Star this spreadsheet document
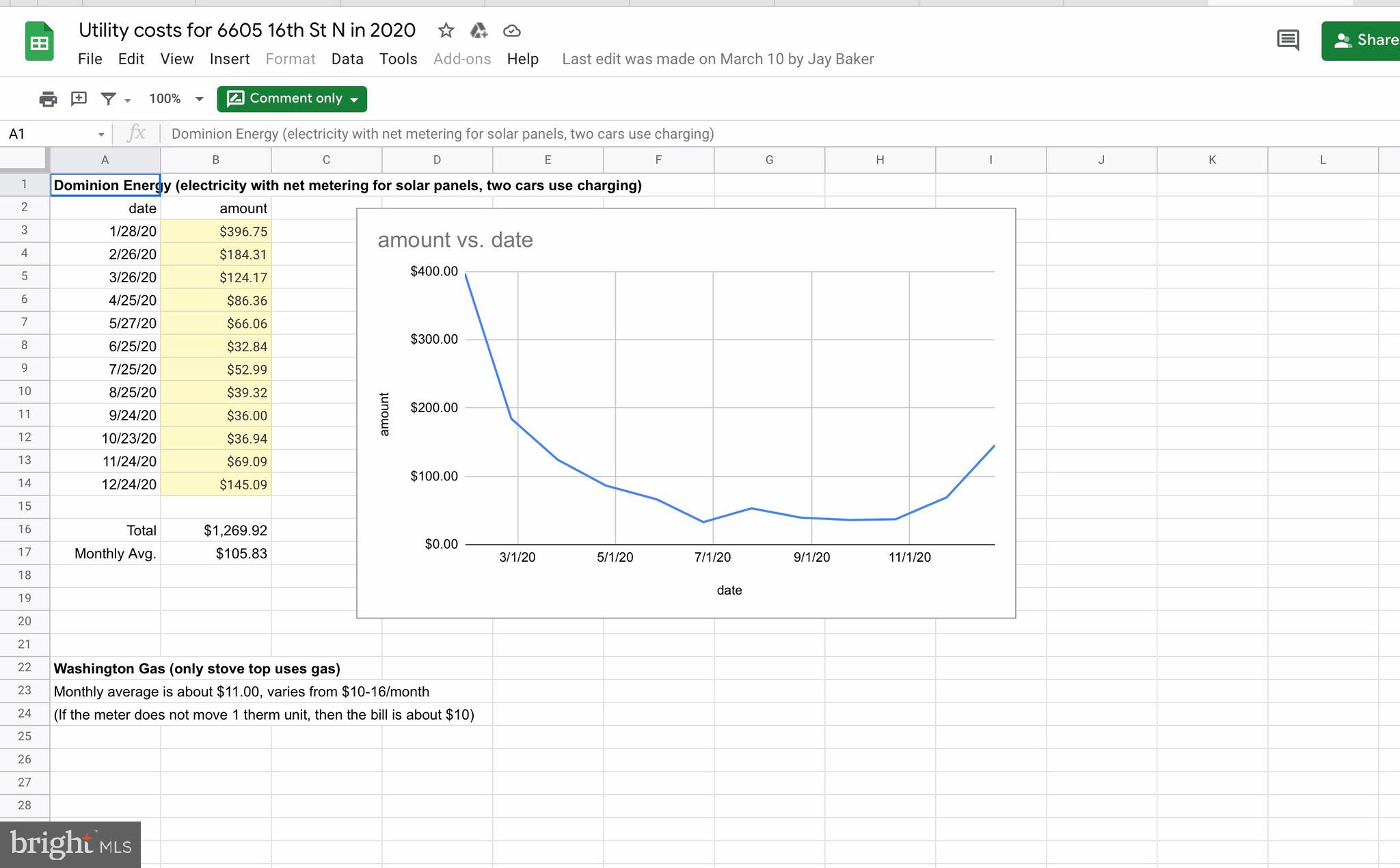Image resolution: width=1400 pixels, height=868 pixels. point(446,31)
